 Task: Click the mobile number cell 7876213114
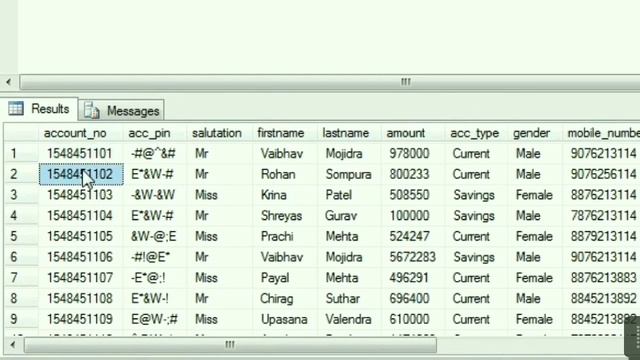(602, 216)
